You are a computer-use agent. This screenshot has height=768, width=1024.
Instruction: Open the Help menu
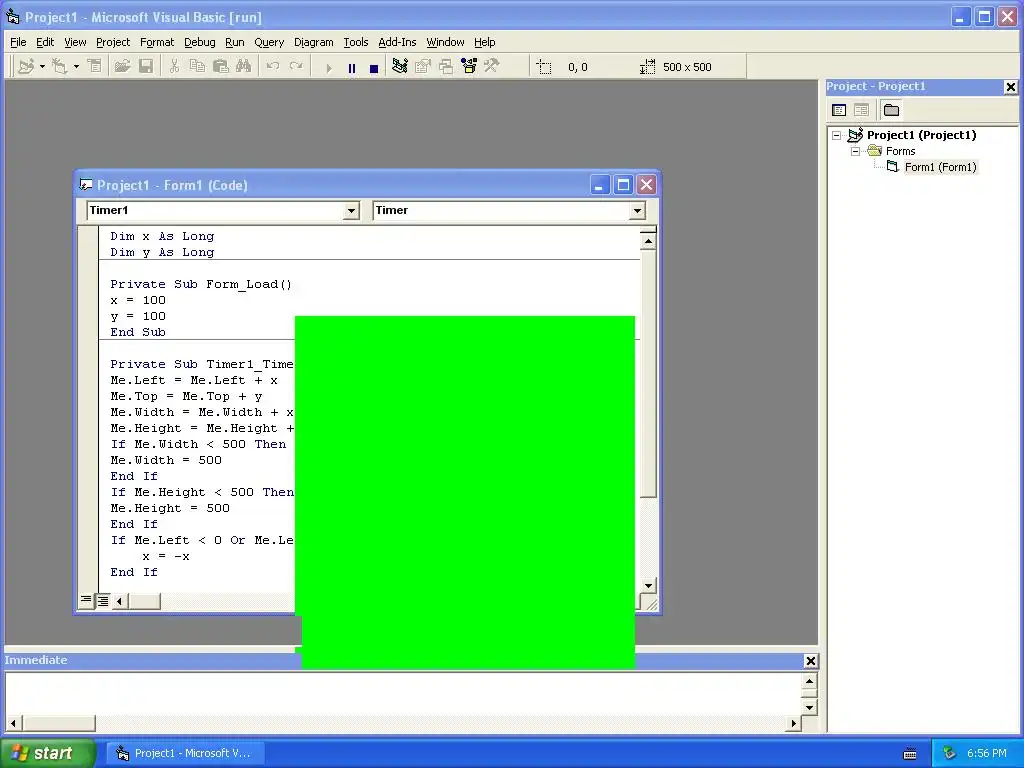click(485, 42)
